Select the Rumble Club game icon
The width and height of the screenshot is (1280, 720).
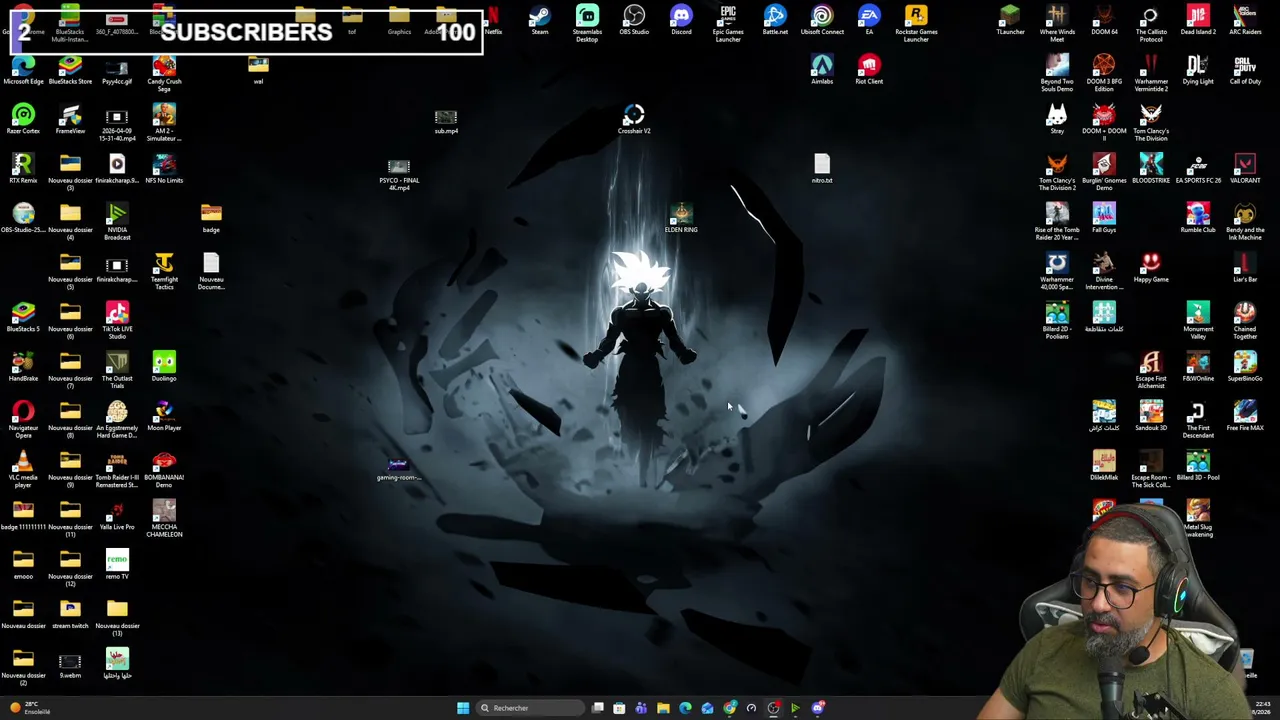[x=1198, y=219]
